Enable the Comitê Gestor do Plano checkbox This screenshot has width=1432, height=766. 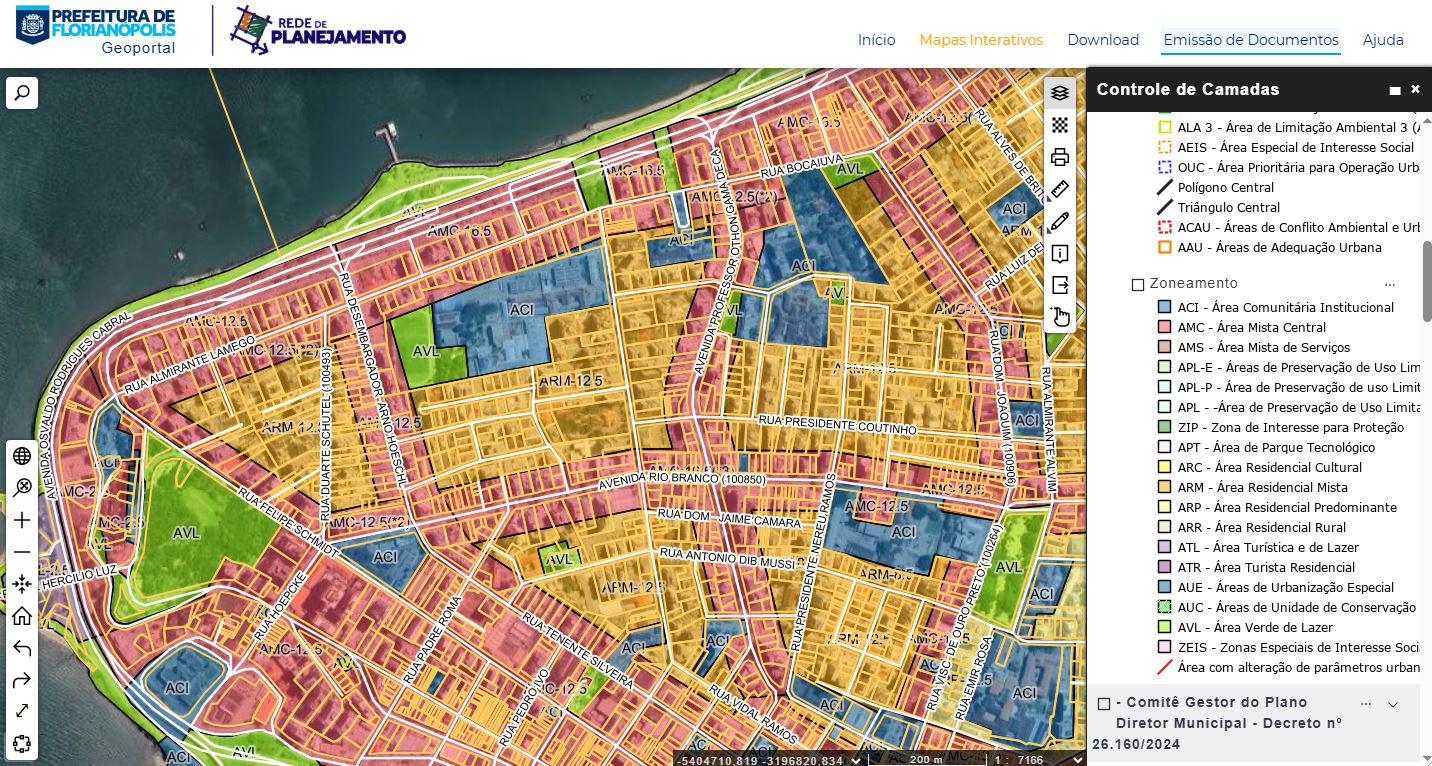tap(1104, 703)
